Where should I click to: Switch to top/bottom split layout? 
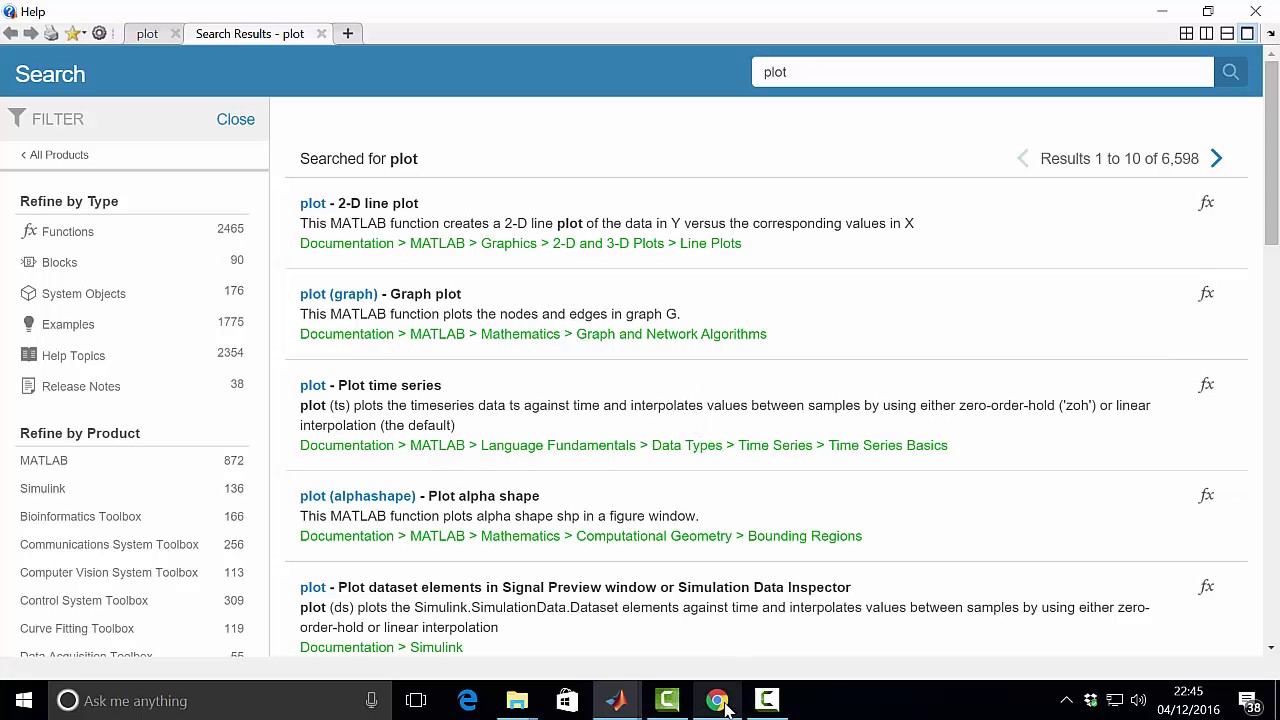[1227, 33]
